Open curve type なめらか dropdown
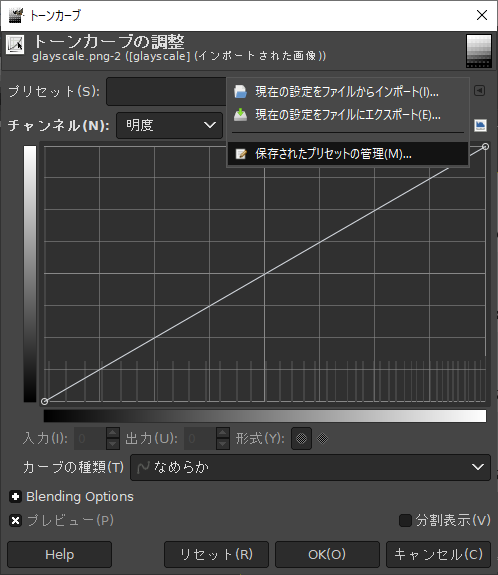This screenshot has height=575, width=498. 310,467
